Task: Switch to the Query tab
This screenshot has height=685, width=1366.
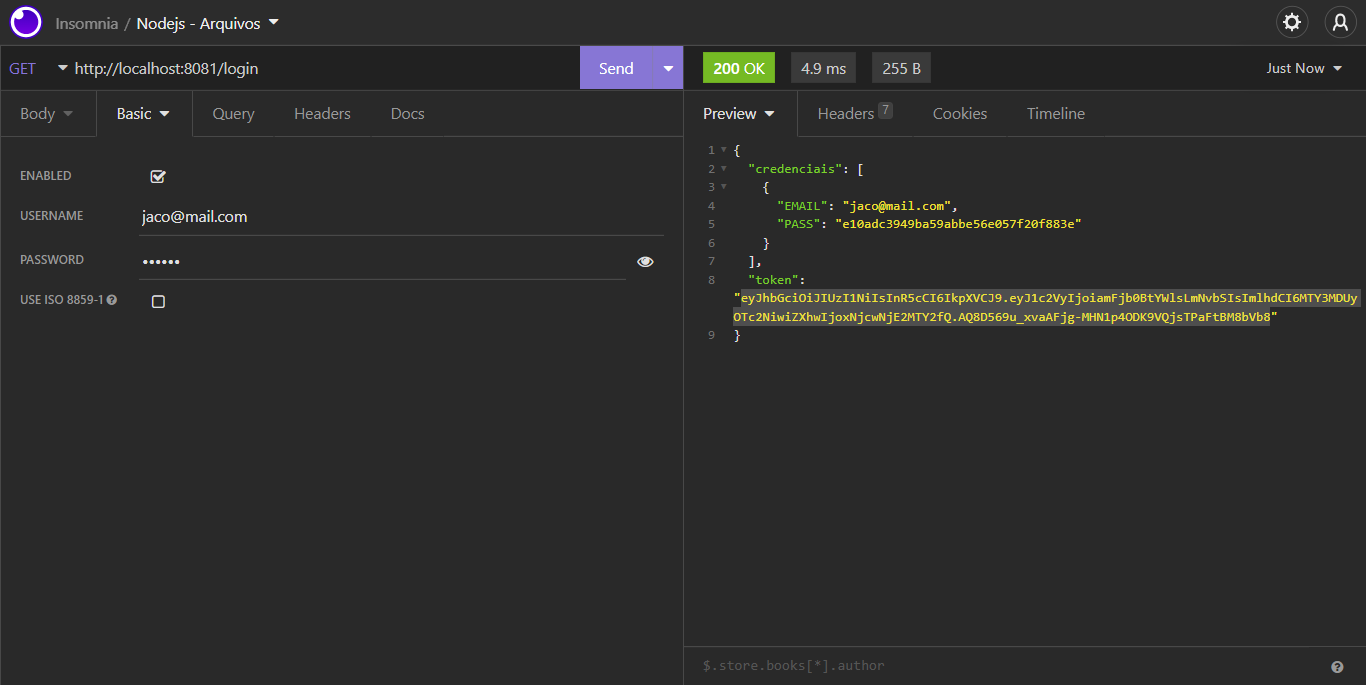Action: click(x=233, y=113)
